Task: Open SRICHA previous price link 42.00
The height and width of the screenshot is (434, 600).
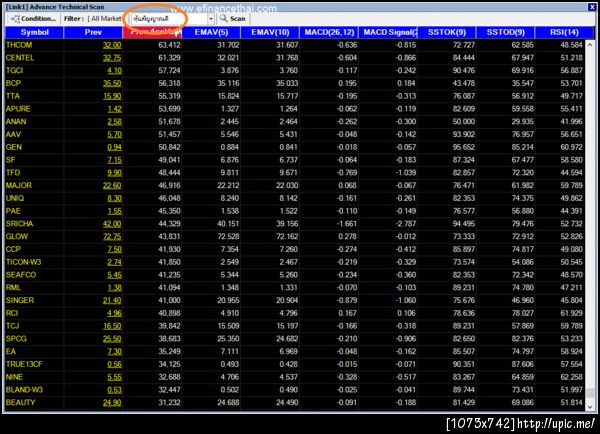Action: (112, 224)
